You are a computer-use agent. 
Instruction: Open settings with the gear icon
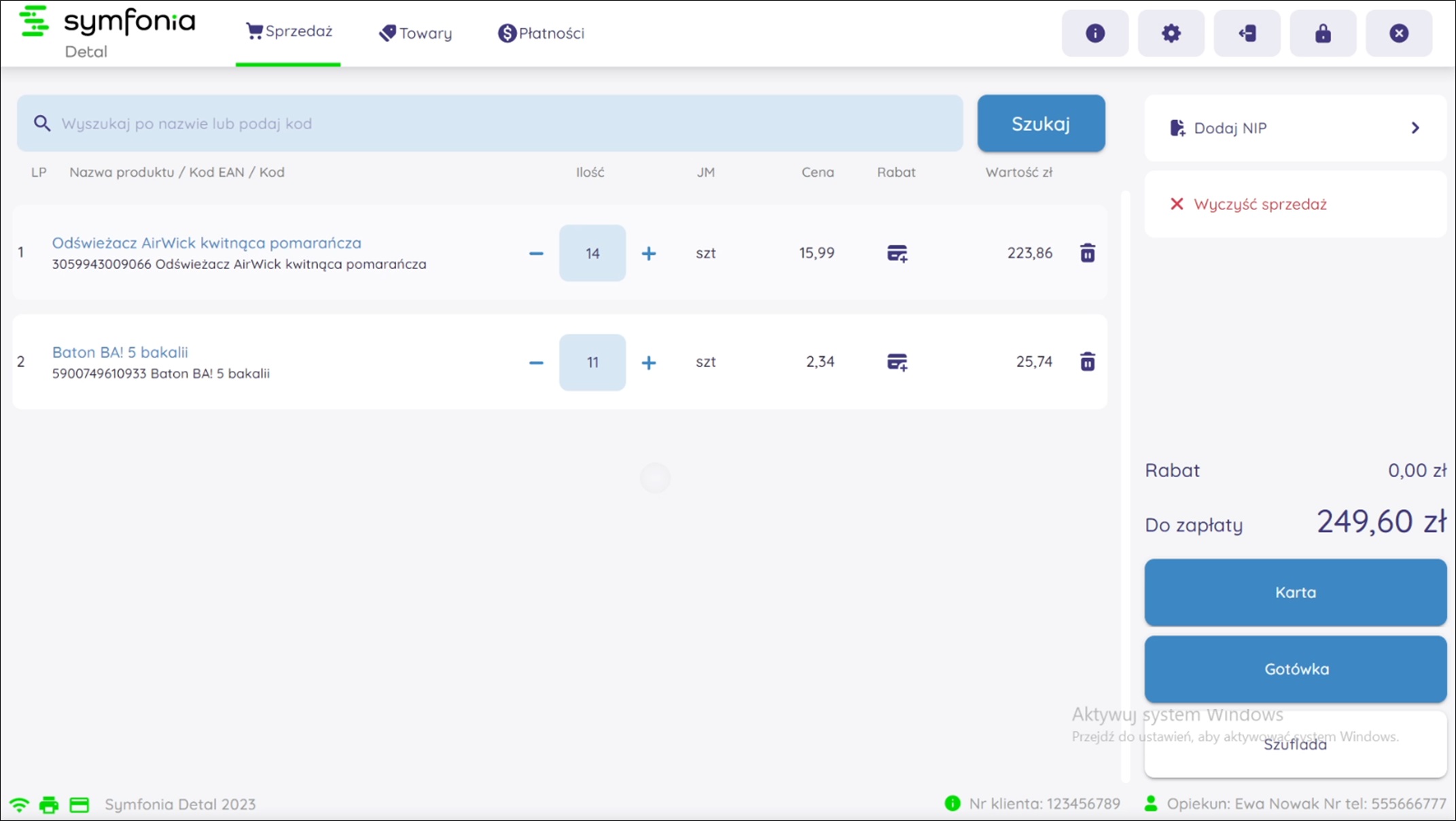1171,33
